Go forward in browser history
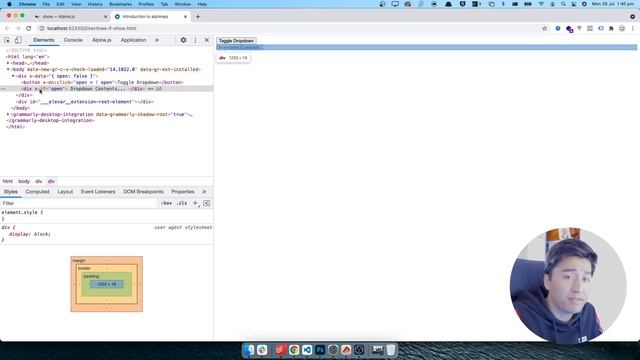 (18, 28)
